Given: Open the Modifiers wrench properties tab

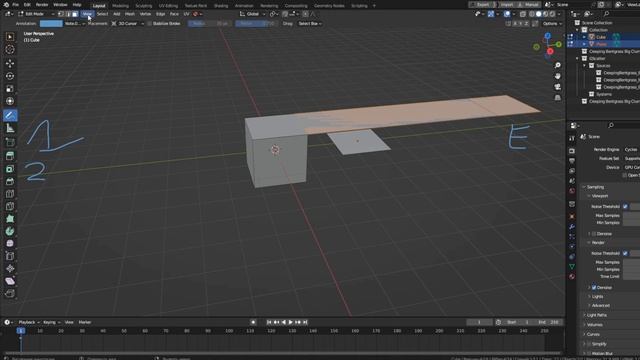Looking at the screenshot, I should pyautogui.click(x=572, y=227).
